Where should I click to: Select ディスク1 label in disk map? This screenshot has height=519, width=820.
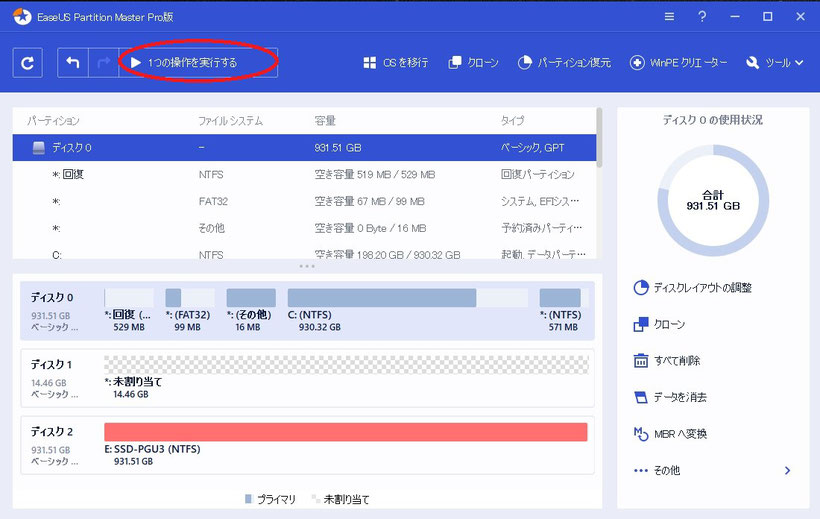pyautogui.click(x=51, y=364)
